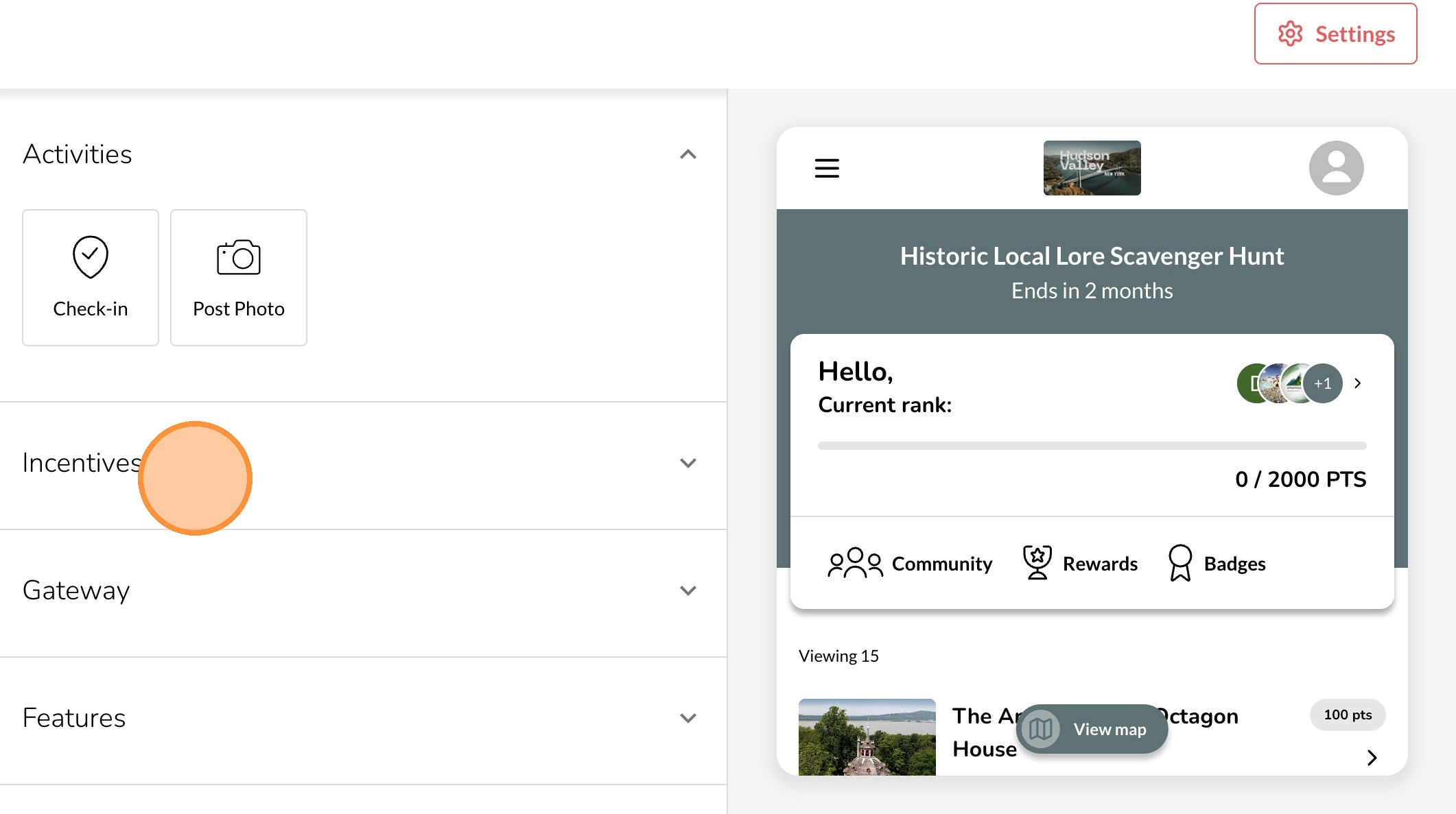Click the points progress bar
Screen dimensions: 1456x814
point(1092,446)
